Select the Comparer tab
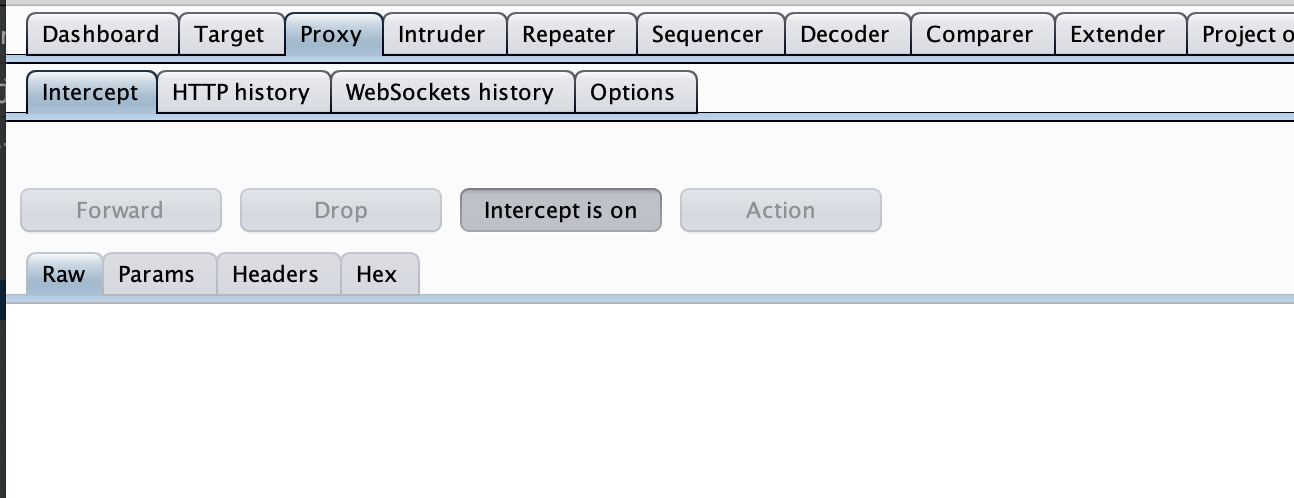Viewport: 1294px width, 498px height. 979,35
